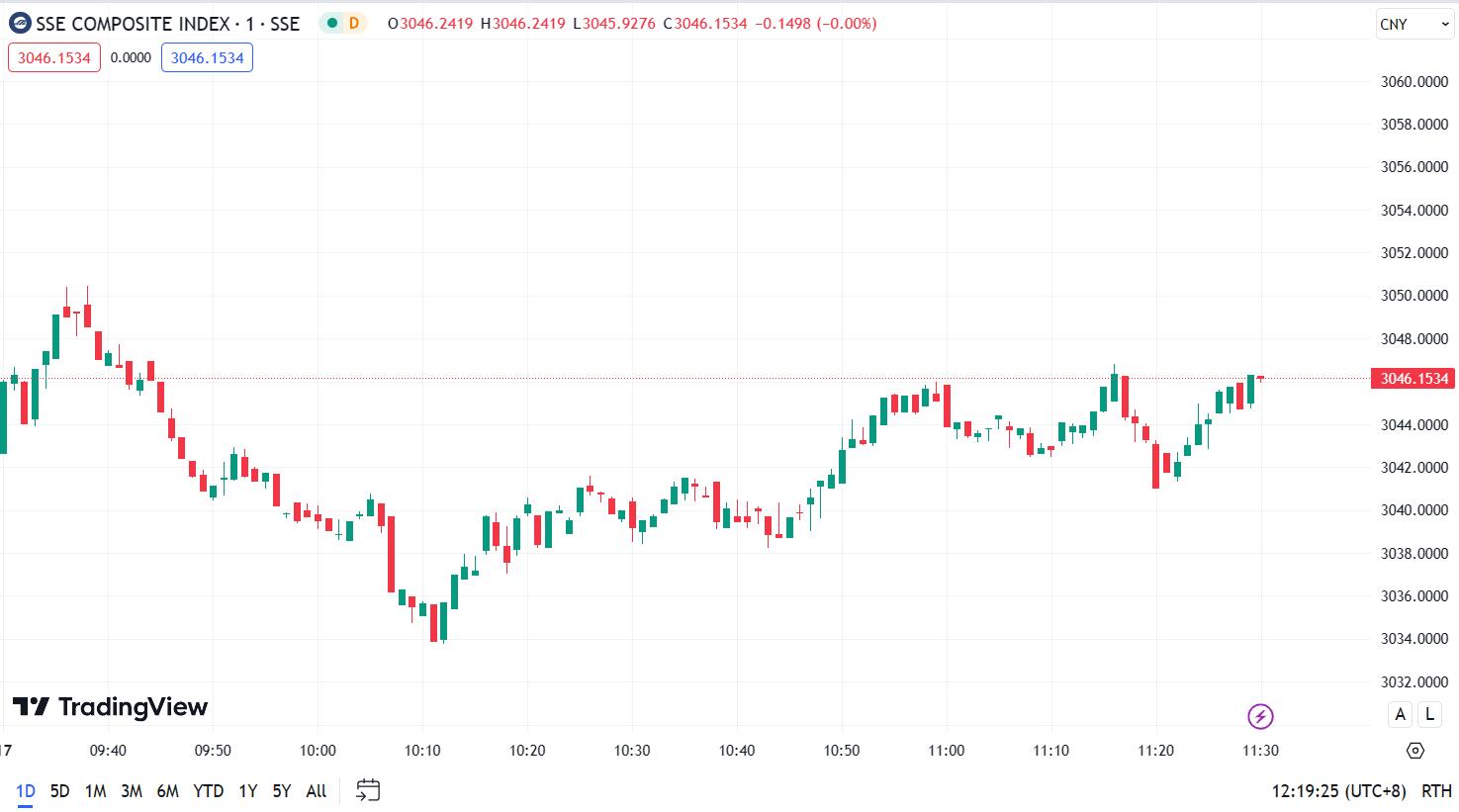Screen dimensions: 1459x812
Task: Click the 11:00 label on time axis
Action: (947, 751)
